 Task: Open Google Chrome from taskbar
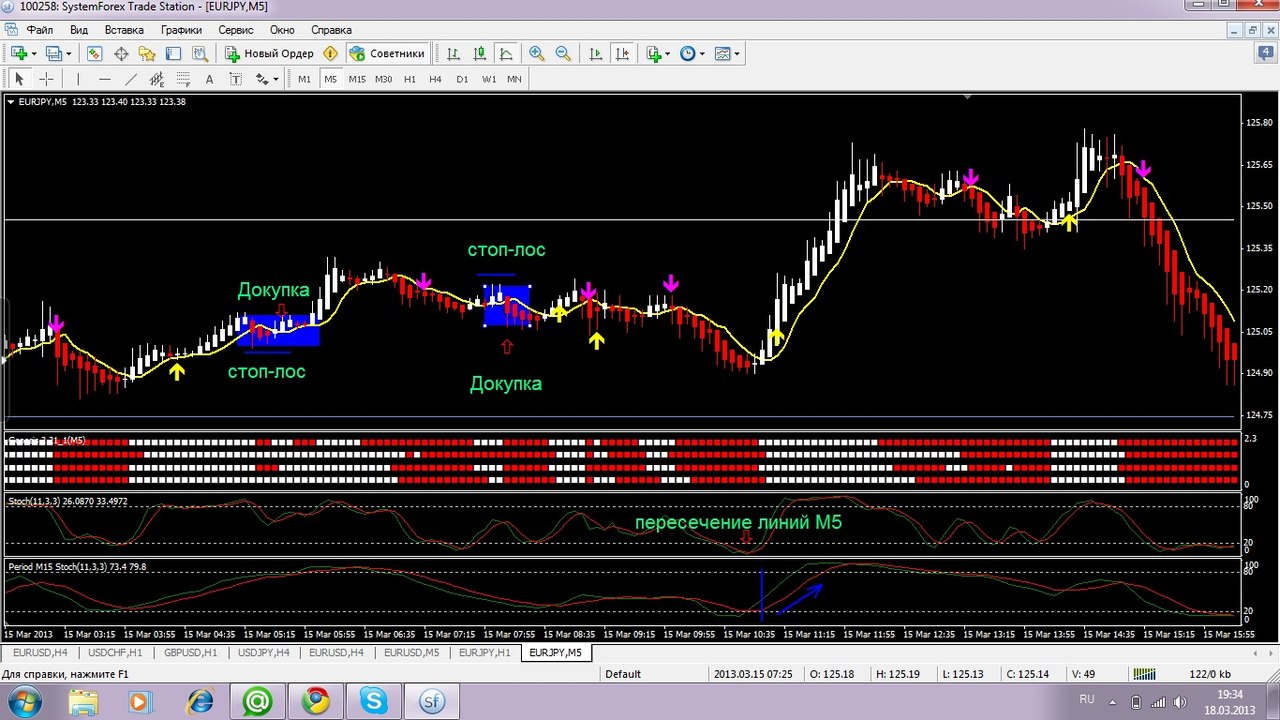(316, 702)
